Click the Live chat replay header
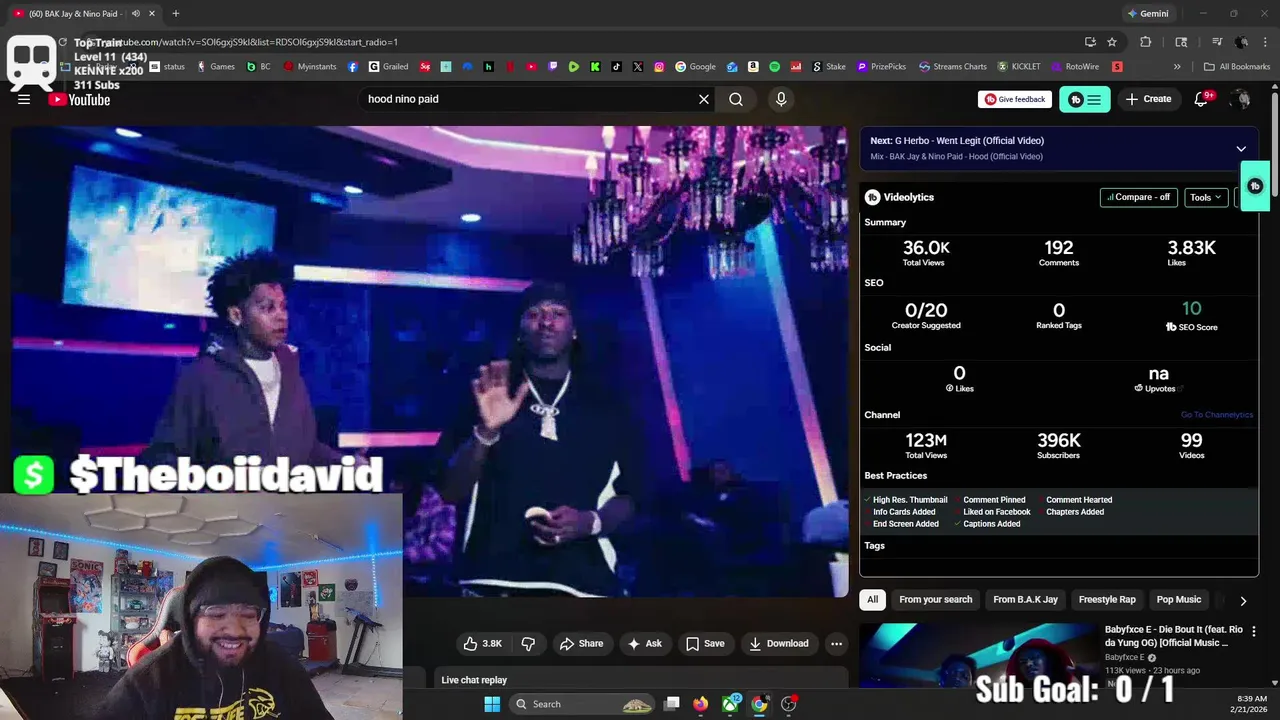 [474, 680]
